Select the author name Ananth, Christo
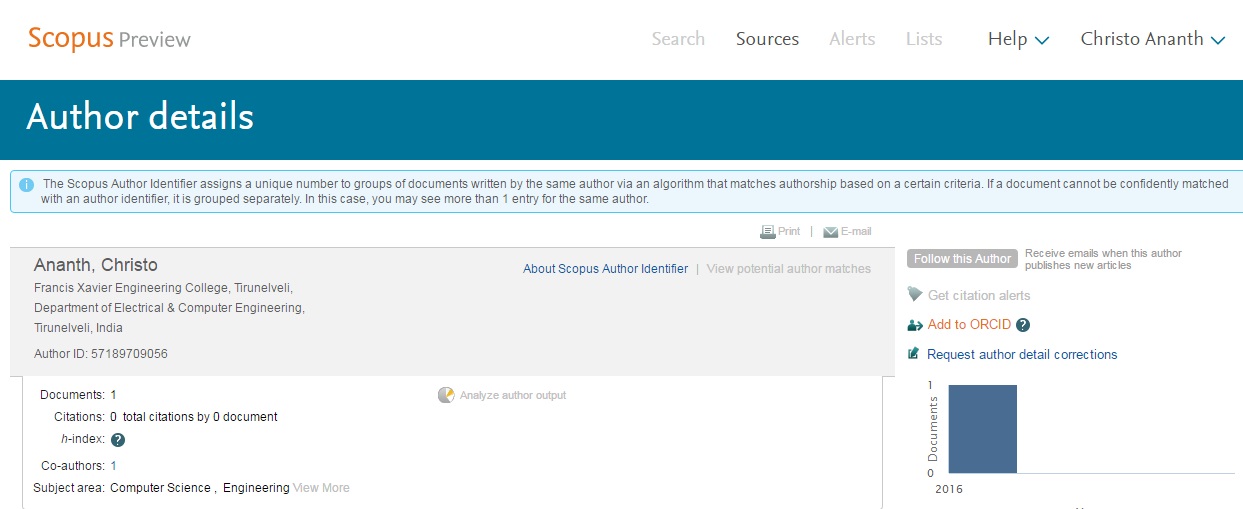The image size is (1243, 509). click(96, 265)
